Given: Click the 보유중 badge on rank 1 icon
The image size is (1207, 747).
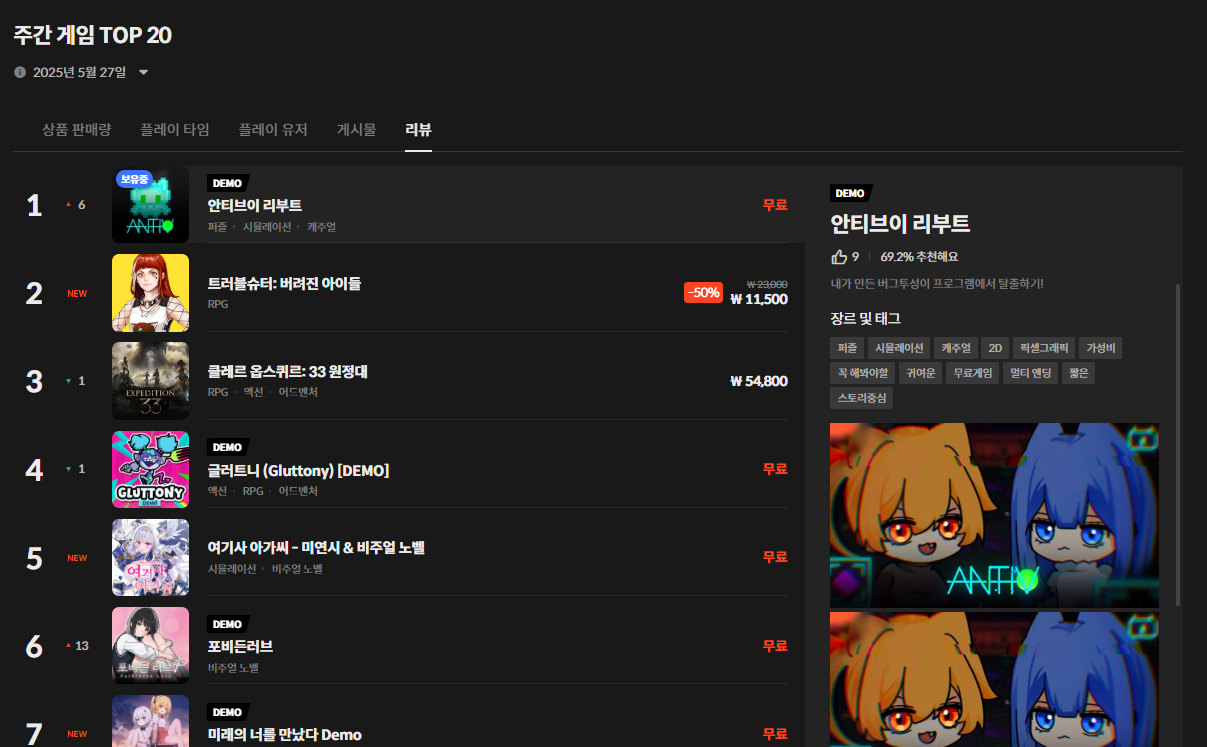Looking at the screenshot, I should tap(134, 179).
